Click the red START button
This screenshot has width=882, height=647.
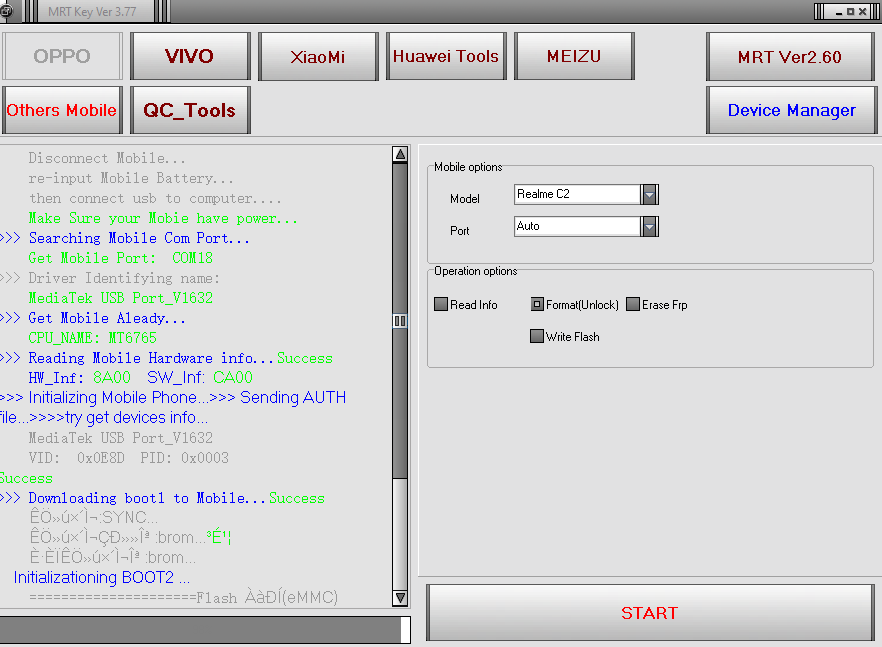pyautogui.click(x=650, y=613)
